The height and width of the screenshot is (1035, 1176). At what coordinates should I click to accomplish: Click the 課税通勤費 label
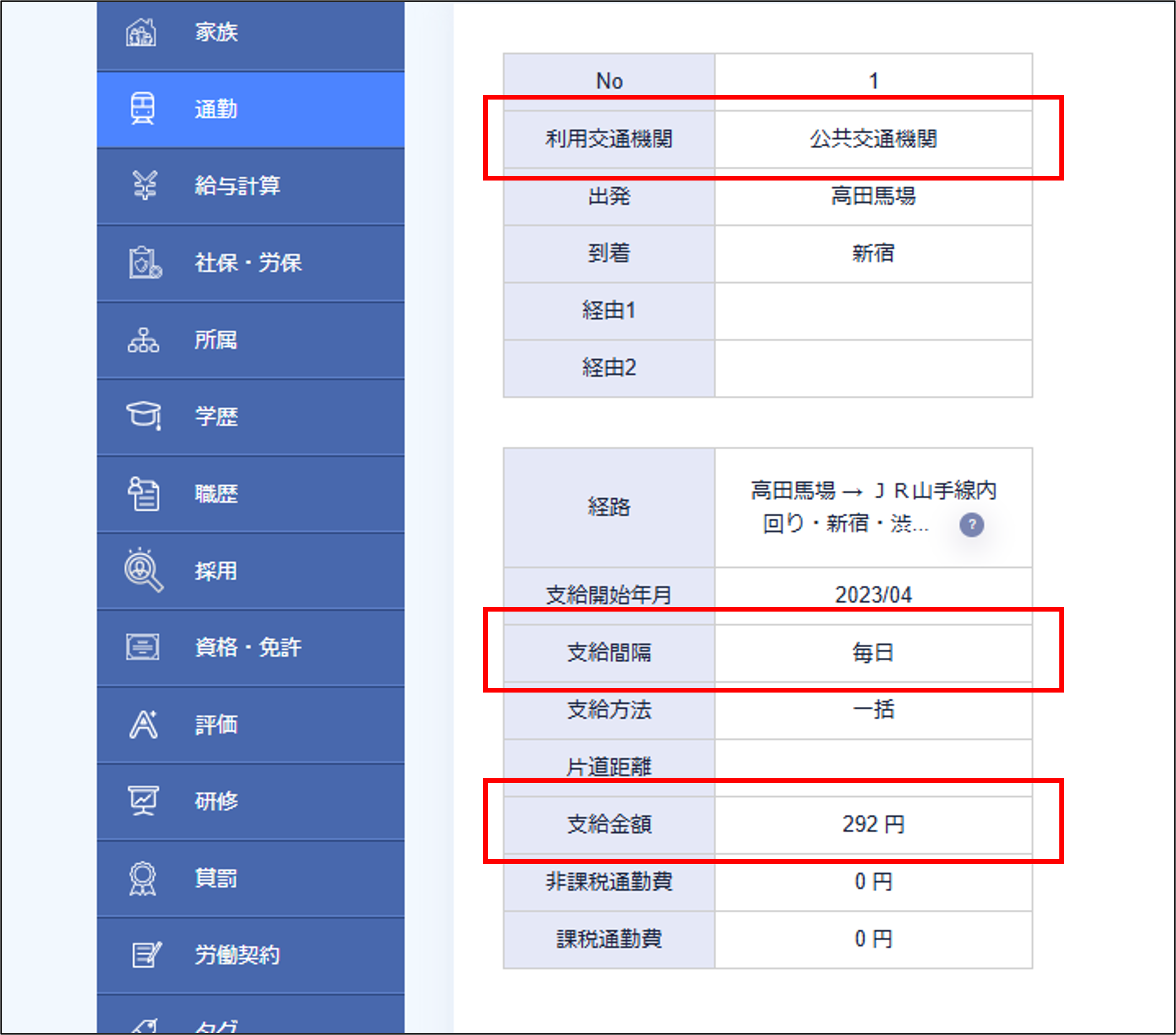click(609, 939)
